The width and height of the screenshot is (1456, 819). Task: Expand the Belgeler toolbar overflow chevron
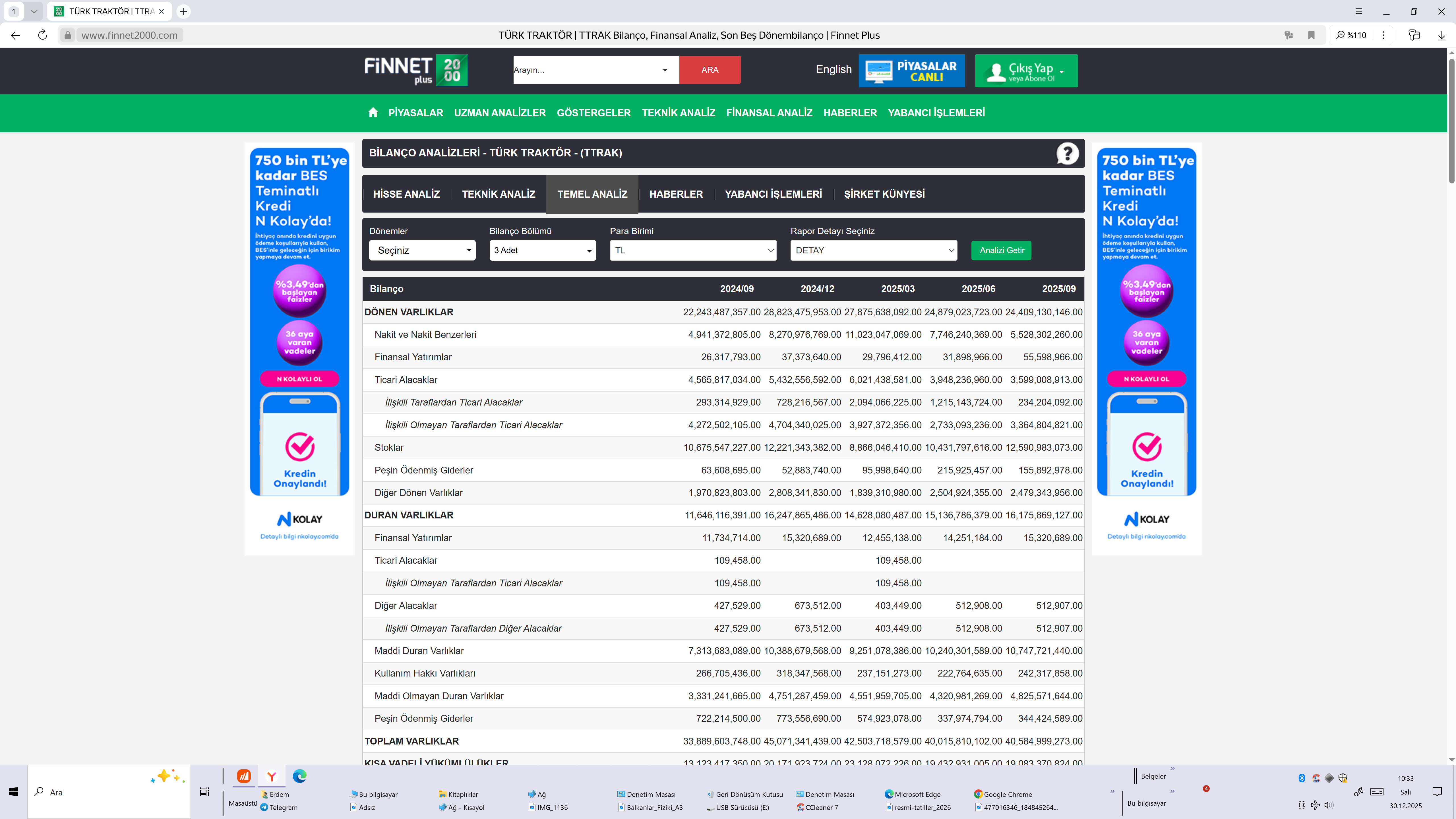pyautogui.click(x=1172, y=768)
